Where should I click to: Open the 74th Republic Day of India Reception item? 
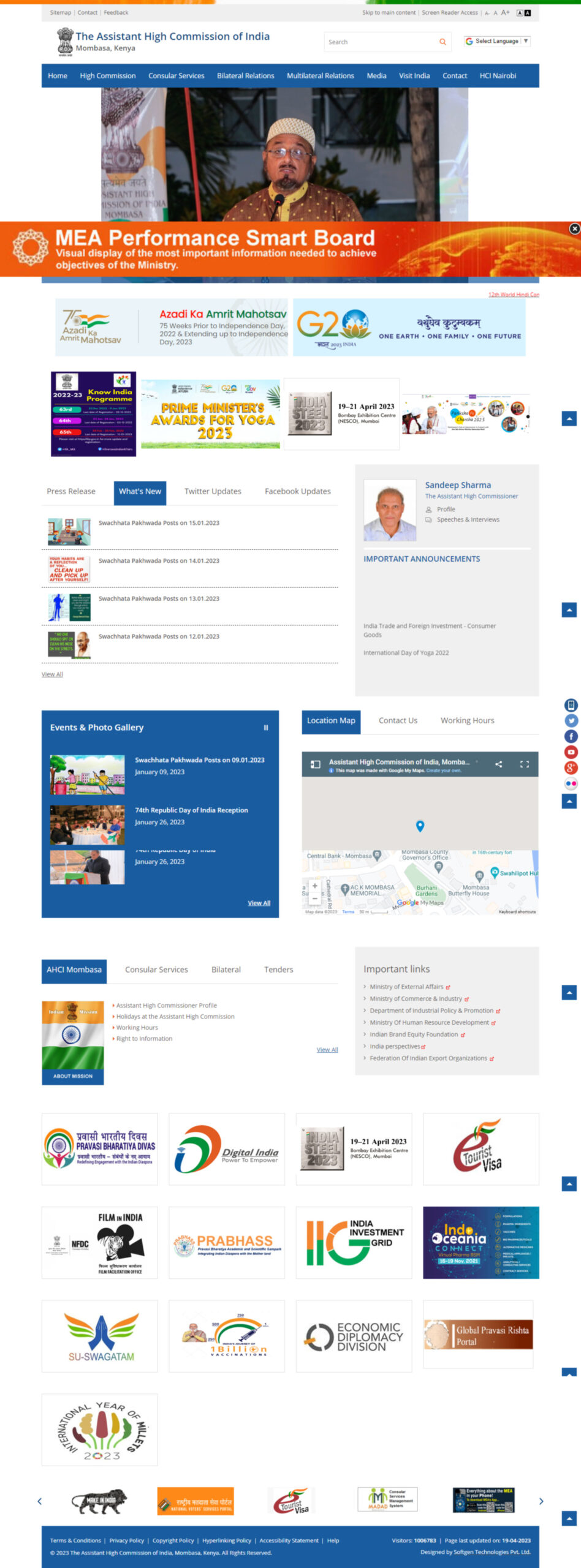pyautogui.click(x=191, y=810)
